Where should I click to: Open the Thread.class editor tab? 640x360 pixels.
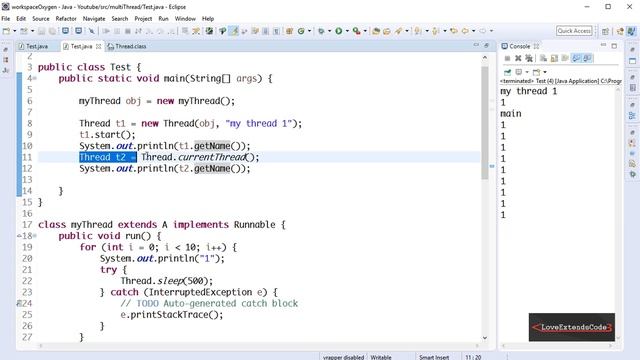click(x=127, y=47)
